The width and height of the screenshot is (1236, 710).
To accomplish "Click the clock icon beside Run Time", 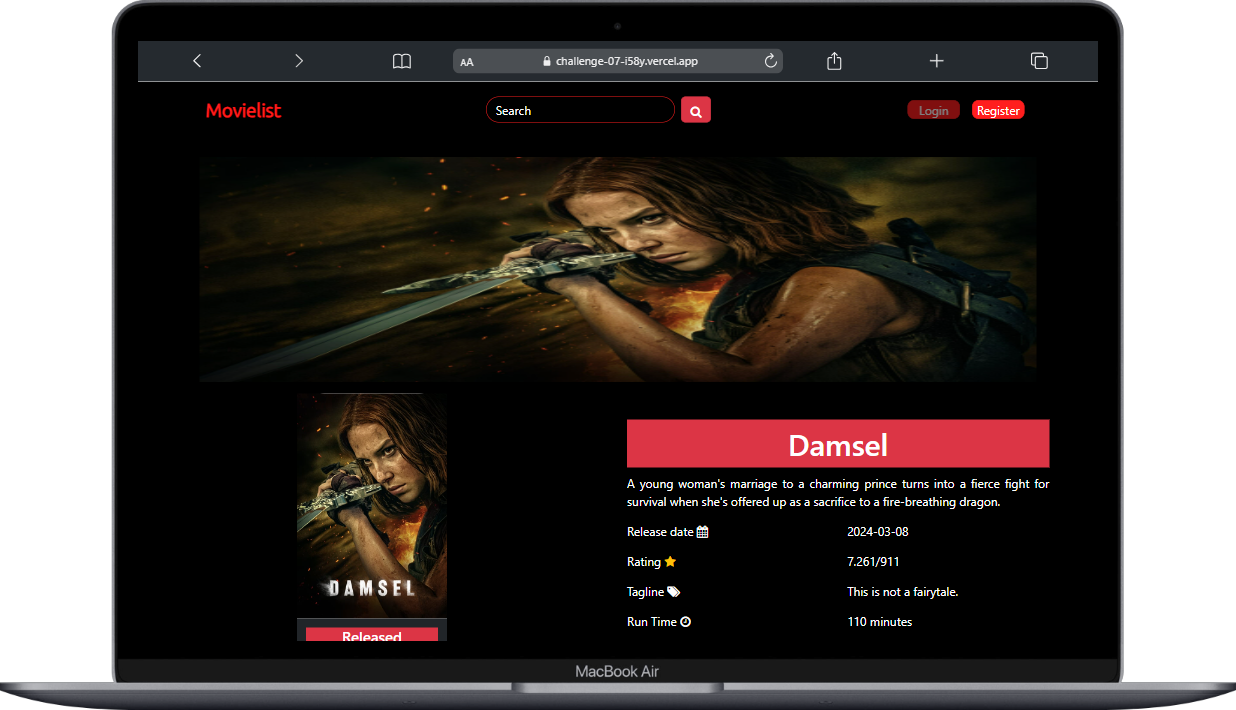I will pyautogui.click(x=686, y=622).
